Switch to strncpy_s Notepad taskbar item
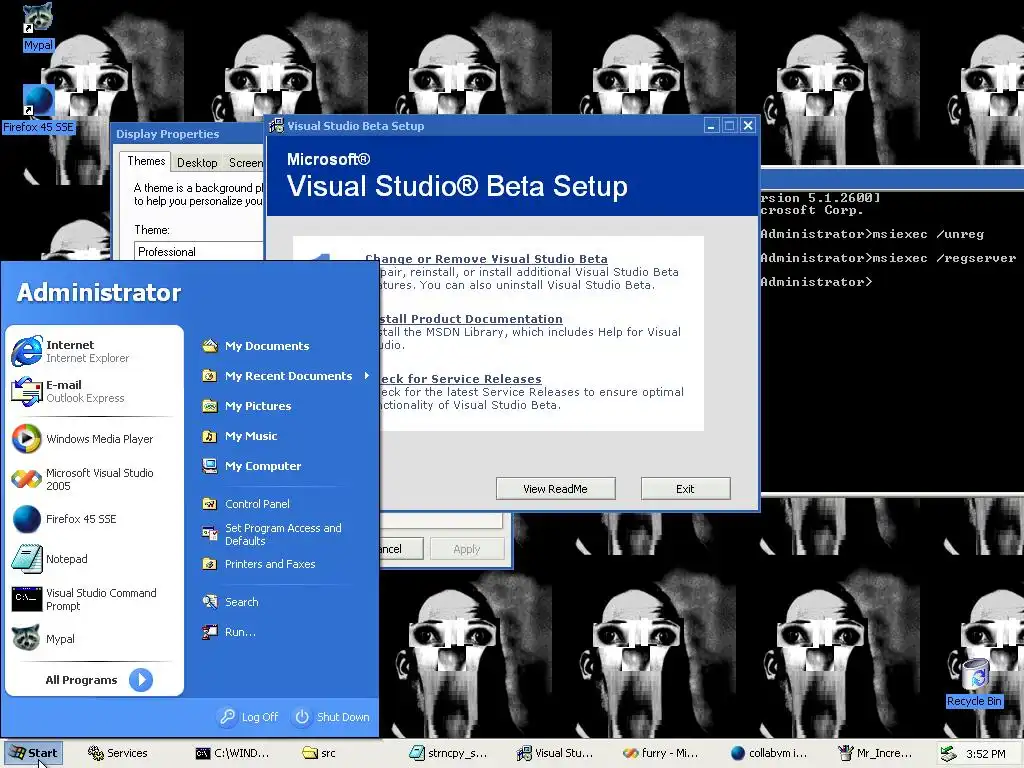Image resolution: width=1024 pixels, height=768 pixels. pos(448,753)
